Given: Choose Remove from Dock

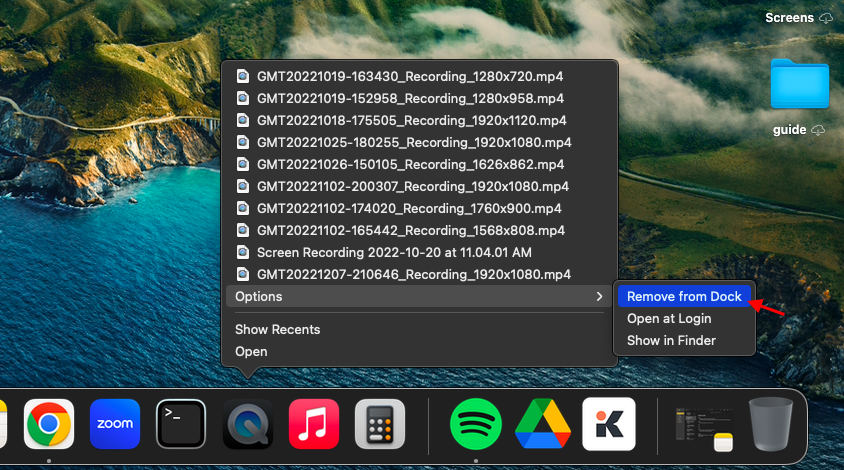Looking at the screenshot, I should pos(684,297).
